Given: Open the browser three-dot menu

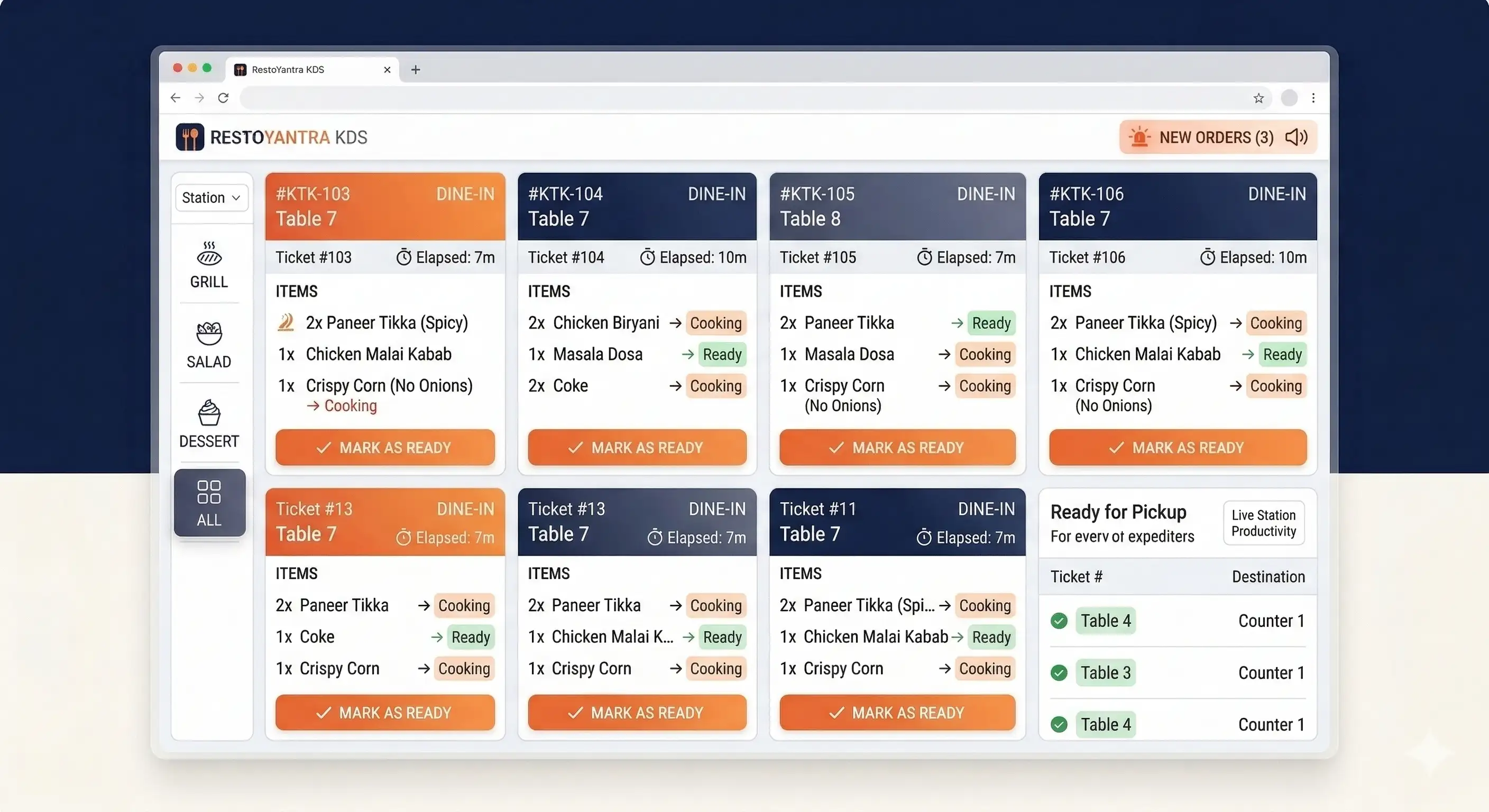Looking at the screenshot, I should coord(1313,98).
